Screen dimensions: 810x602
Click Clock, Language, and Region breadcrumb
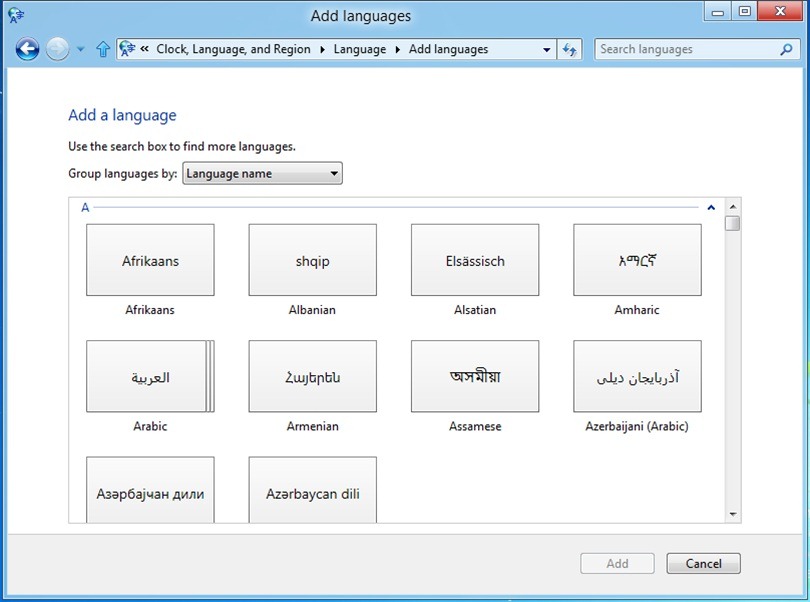233,49
